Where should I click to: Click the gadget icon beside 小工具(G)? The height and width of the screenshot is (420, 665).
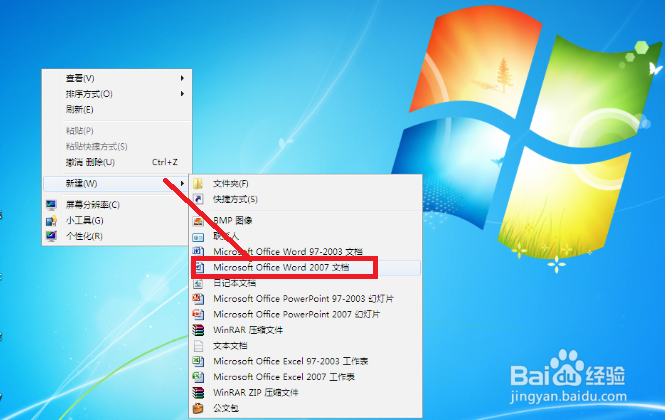point(51,221)
